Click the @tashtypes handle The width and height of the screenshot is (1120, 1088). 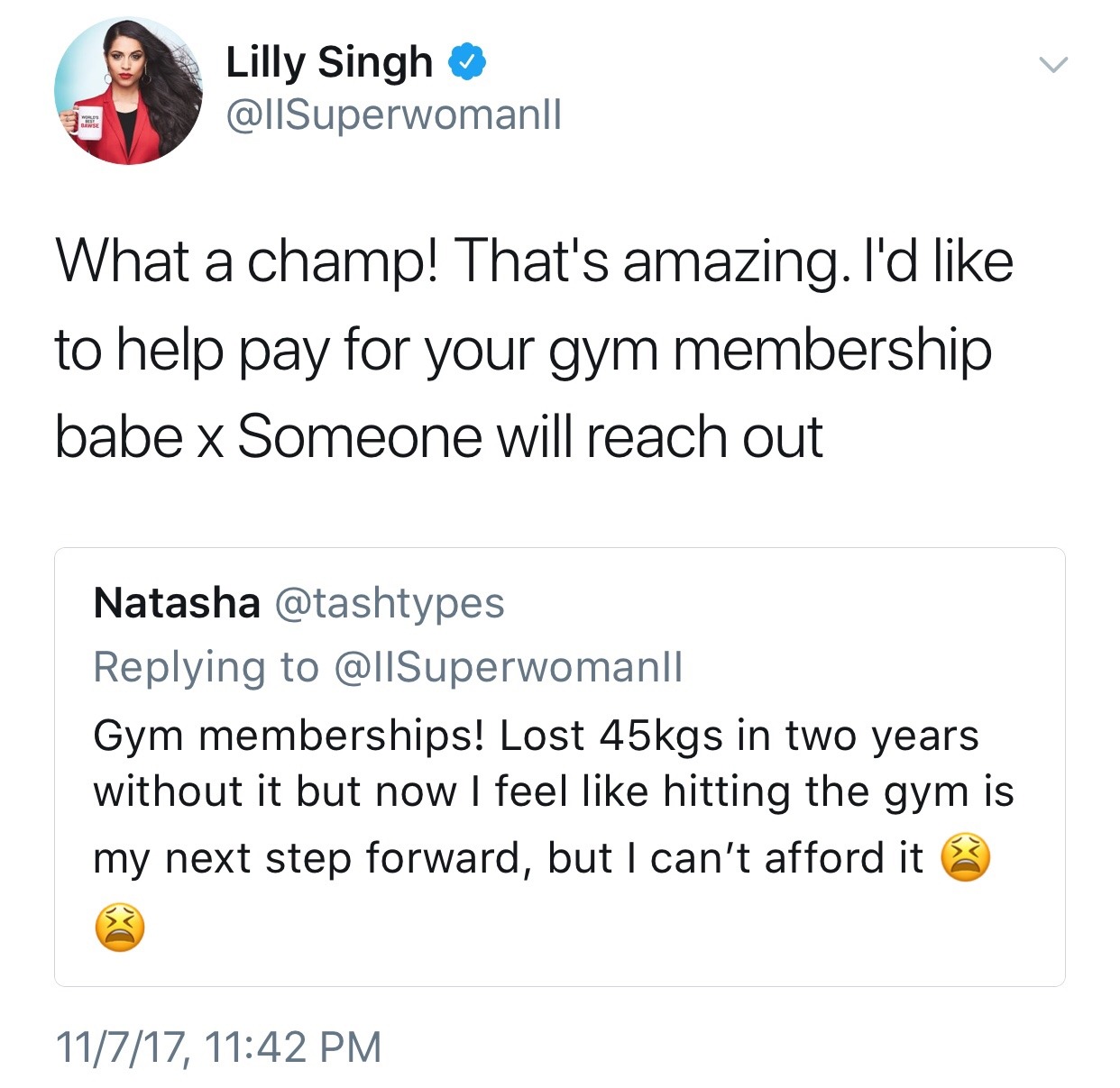tap(389, 602)
